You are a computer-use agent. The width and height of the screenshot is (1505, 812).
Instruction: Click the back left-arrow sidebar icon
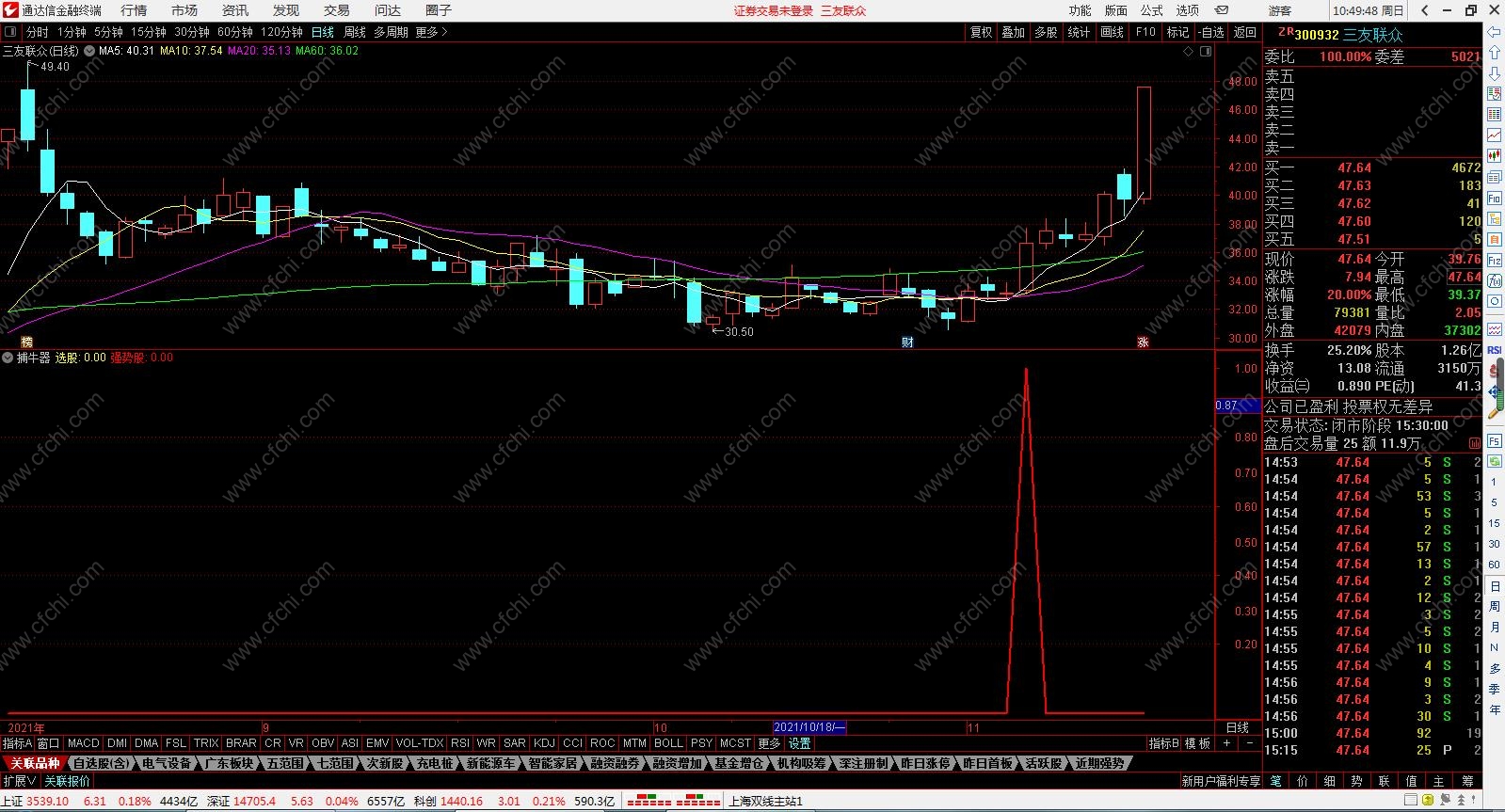click(x=1494, y=33)
